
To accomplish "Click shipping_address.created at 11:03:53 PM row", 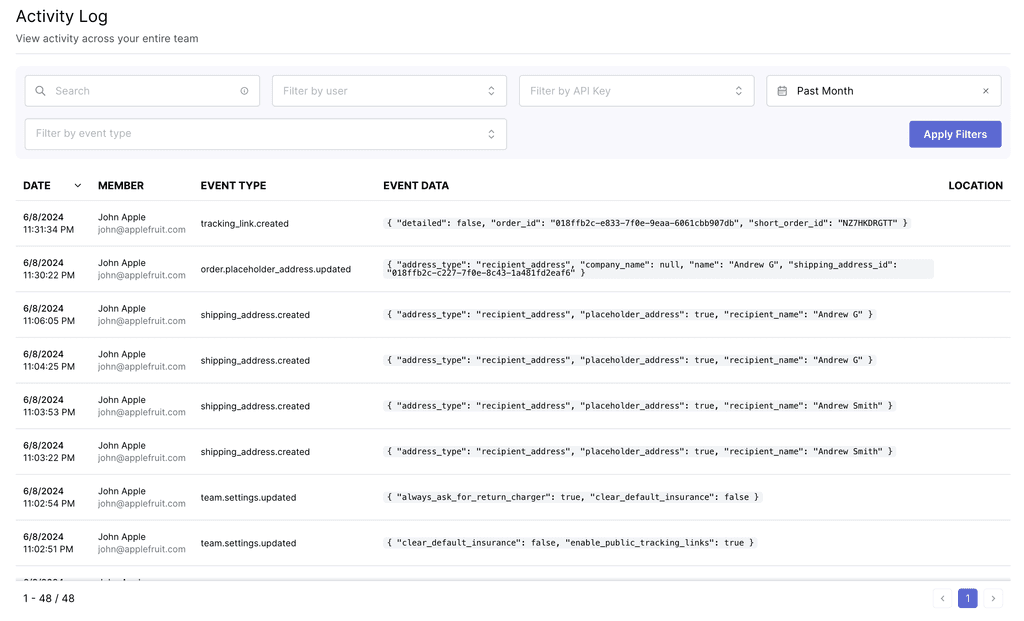I will pyautogui.click(x=255, y=406).
